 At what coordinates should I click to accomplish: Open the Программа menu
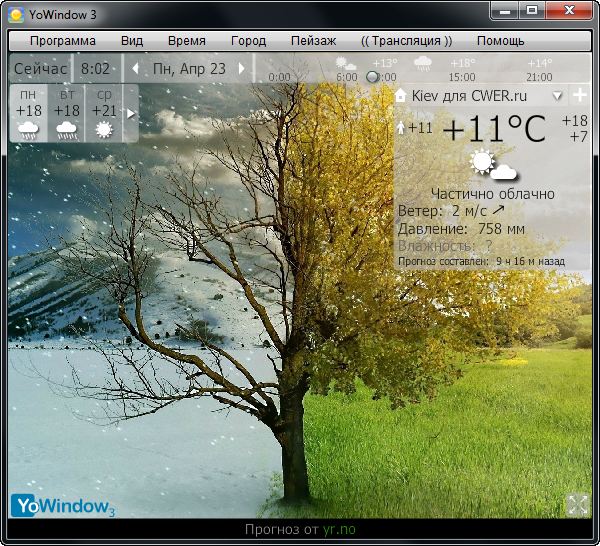coord(63,41)
